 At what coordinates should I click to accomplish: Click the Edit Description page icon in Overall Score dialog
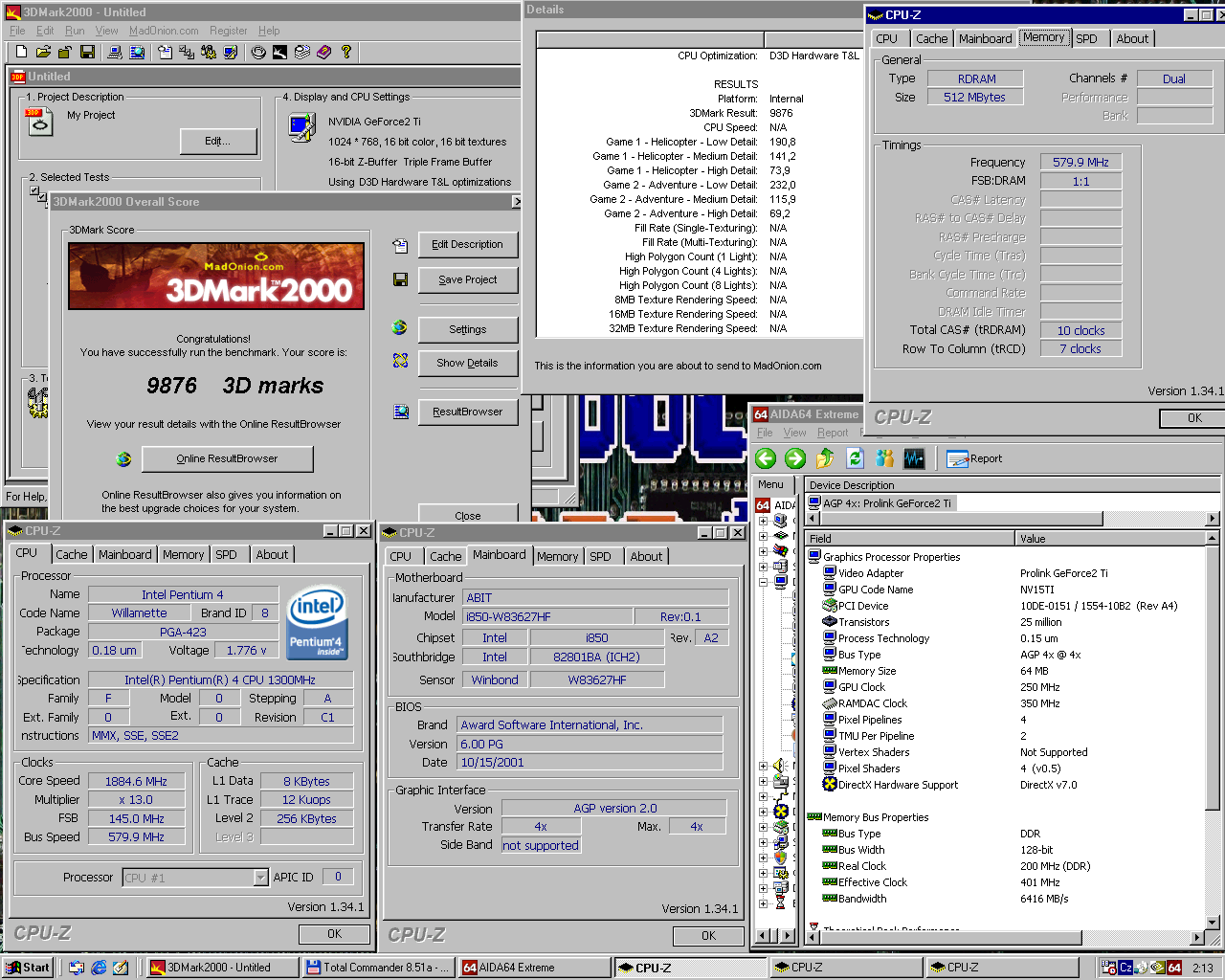coord(400,246)
